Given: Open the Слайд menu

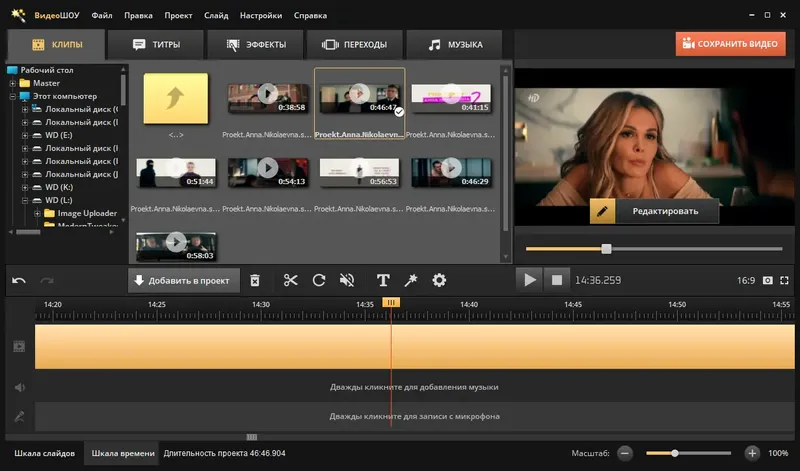Looking at the screenshot, I should click(x=216, y=15).
